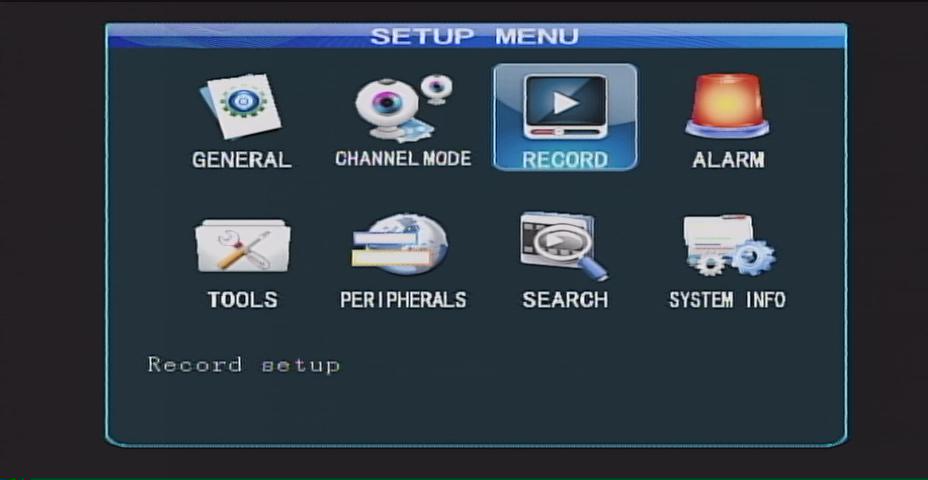Choose the GENERAL menu label
The height and width of the screenshot is (480, 928).
[x=241, y=160]
